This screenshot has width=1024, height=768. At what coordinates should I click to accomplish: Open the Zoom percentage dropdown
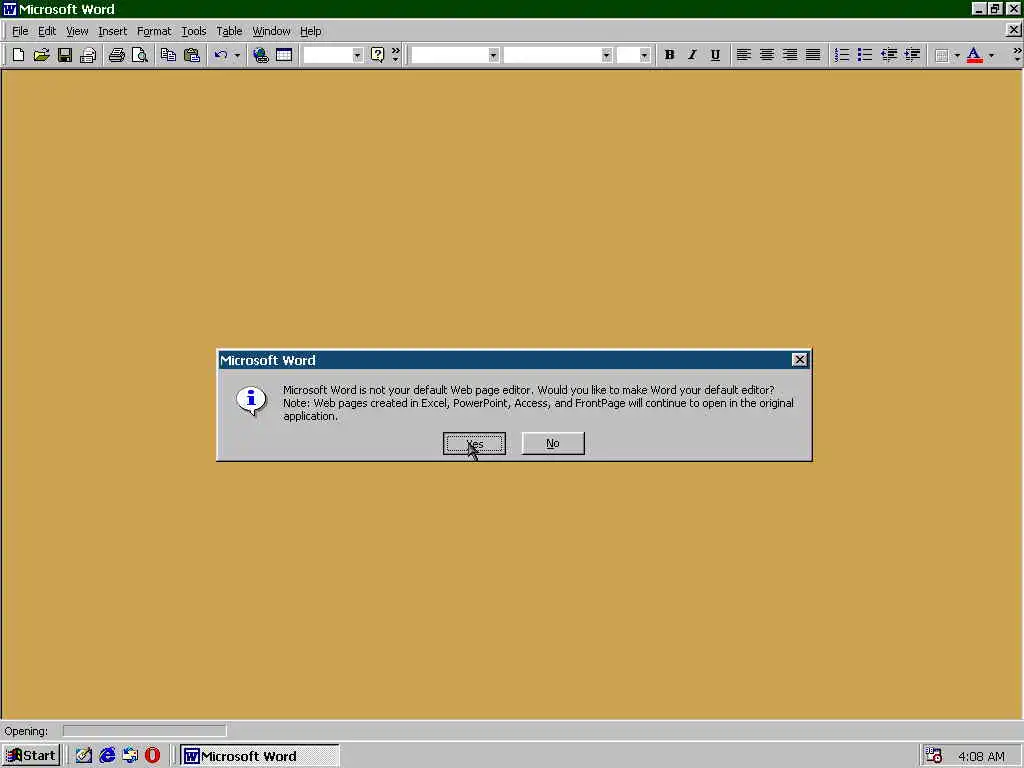[357, 56]
